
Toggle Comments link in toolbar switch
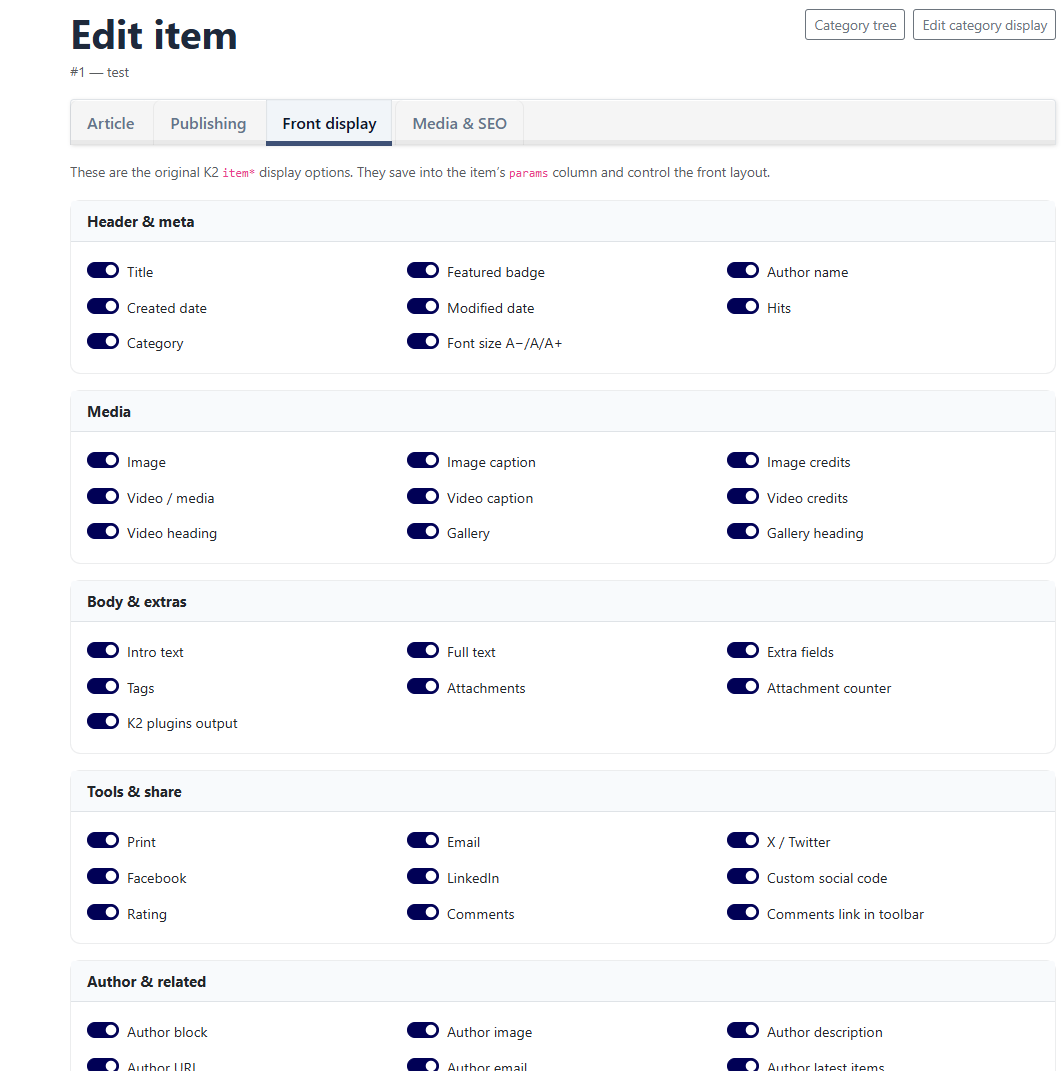click(x=743, y=912)
